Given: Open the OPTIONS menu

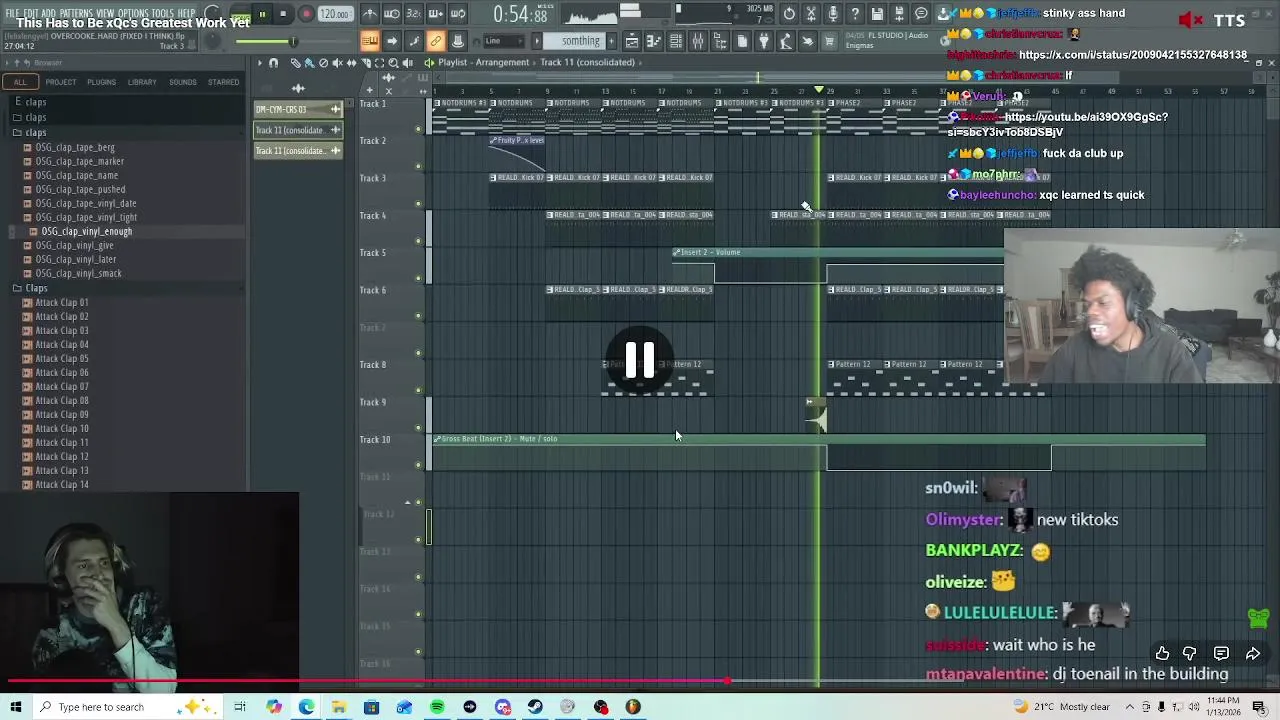Looking at the screenshot, I should tap(133, 14).
